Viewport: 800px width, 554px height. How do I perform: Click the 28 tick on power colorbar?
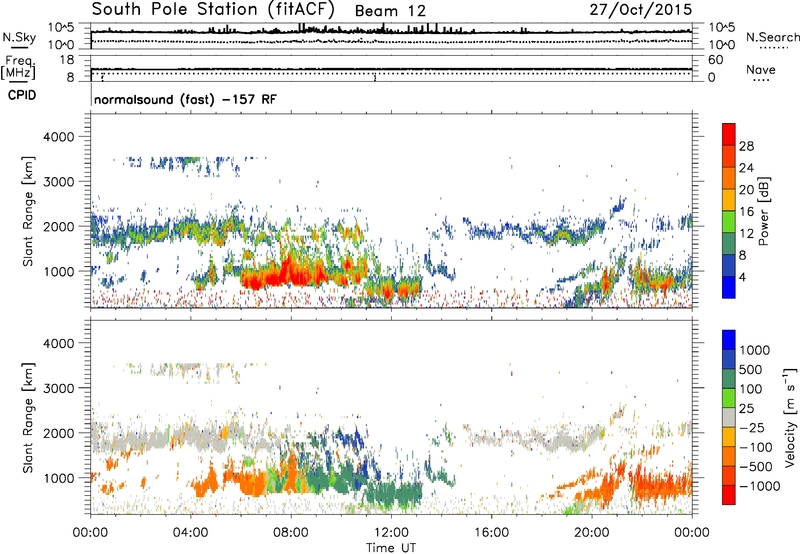coord(746,146)
